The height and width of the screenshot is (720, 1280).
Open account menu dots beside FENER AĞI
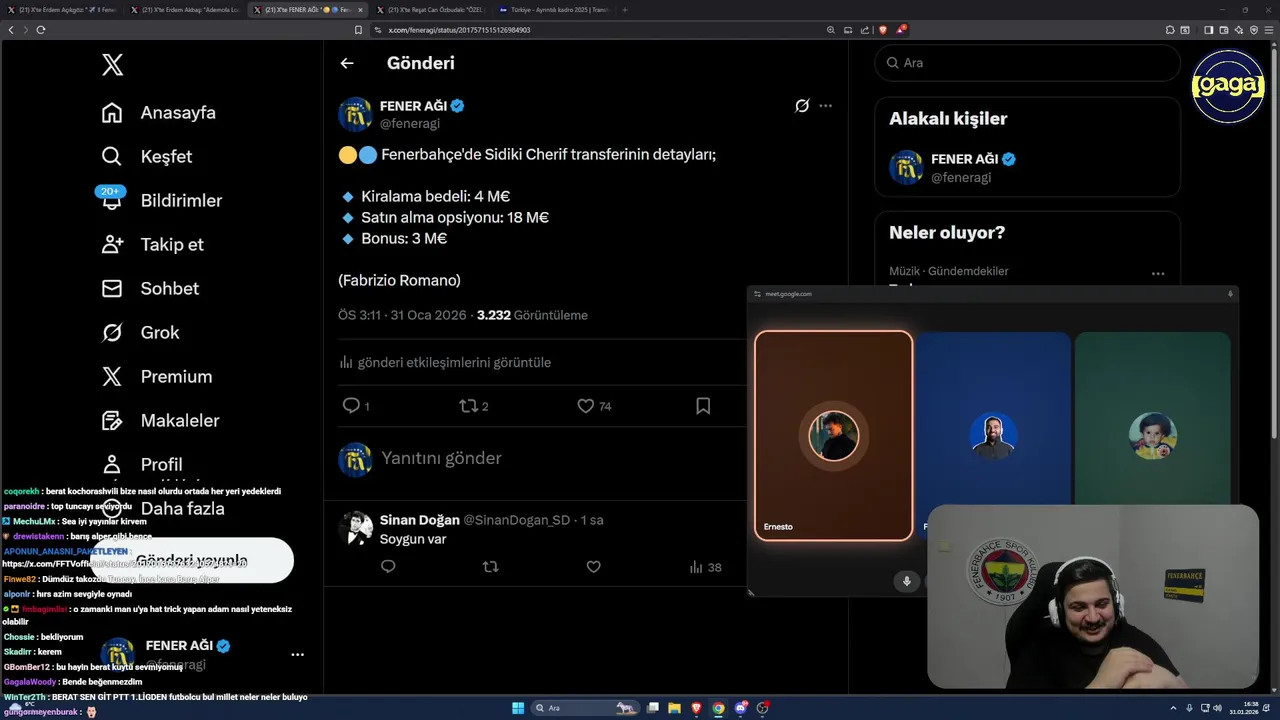[297, 655]
